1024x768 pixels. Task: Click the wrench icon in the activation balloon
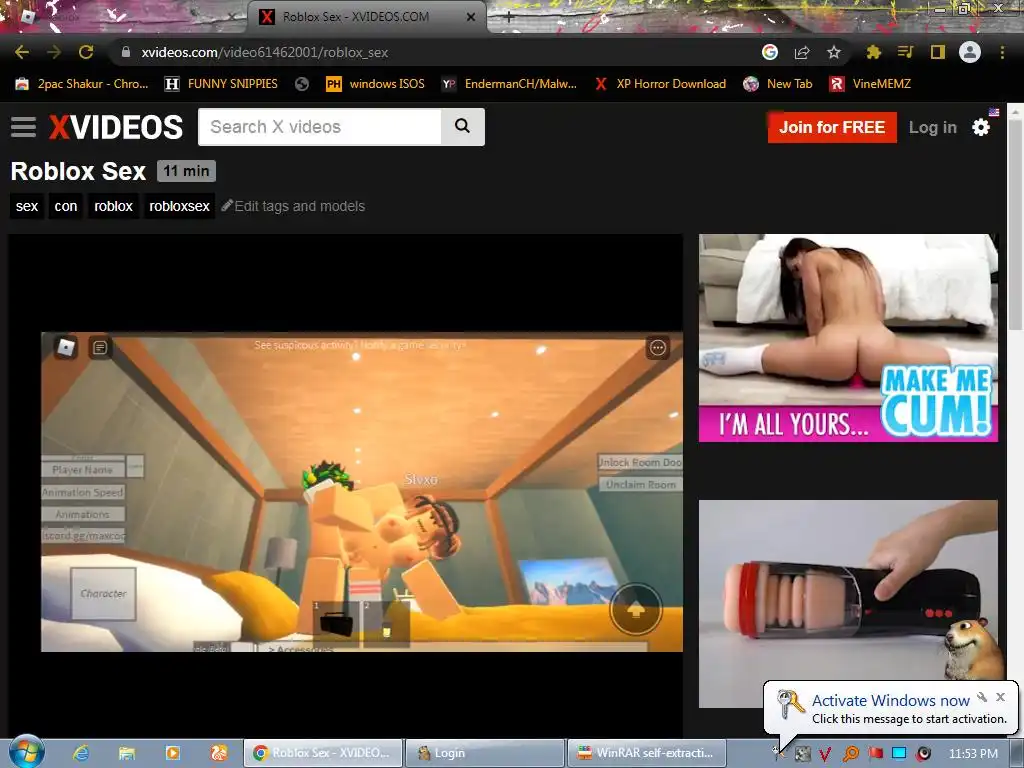982,697
